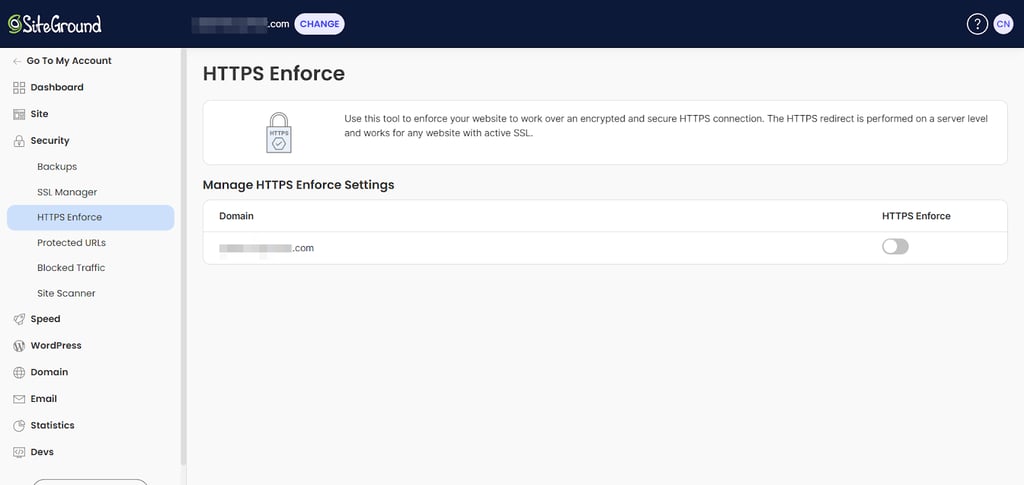
Task: Open Site Scanner page
Action: (66, 294)
